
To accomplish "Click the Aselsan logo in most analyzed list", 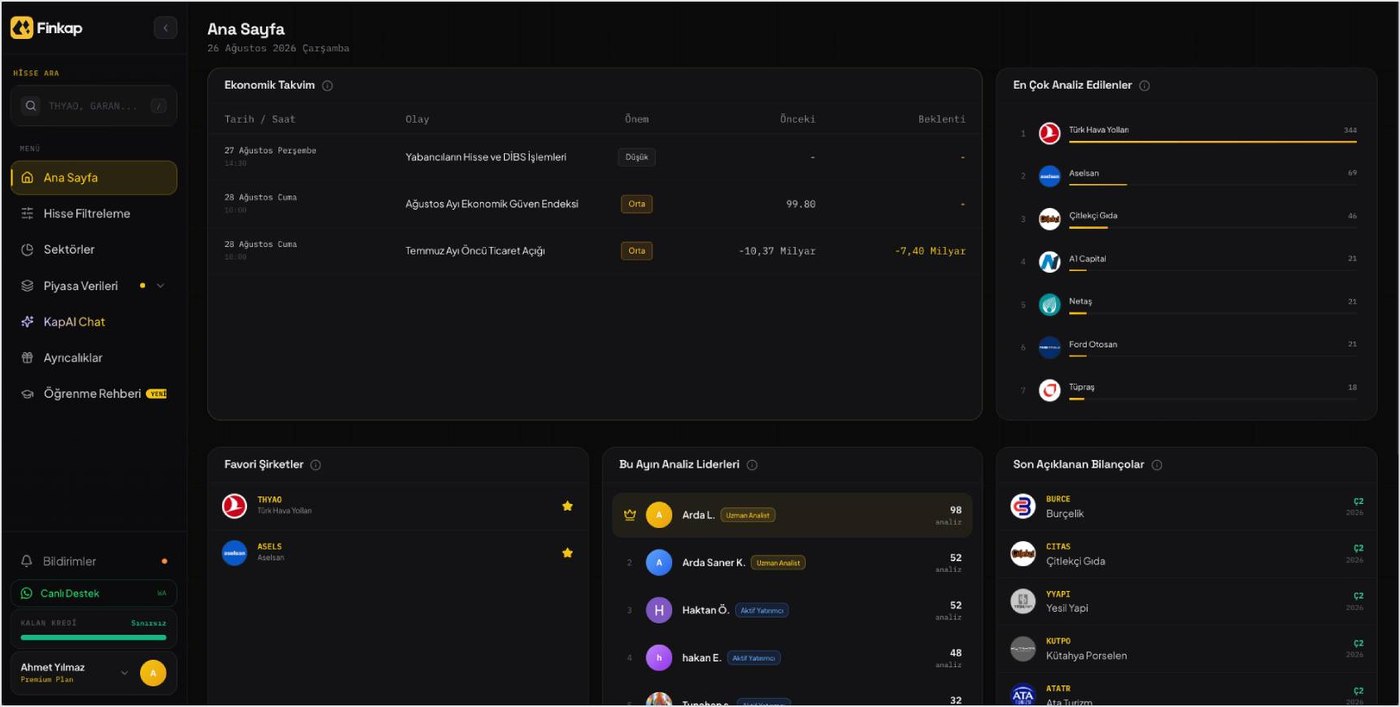I will pos(1049,176).
